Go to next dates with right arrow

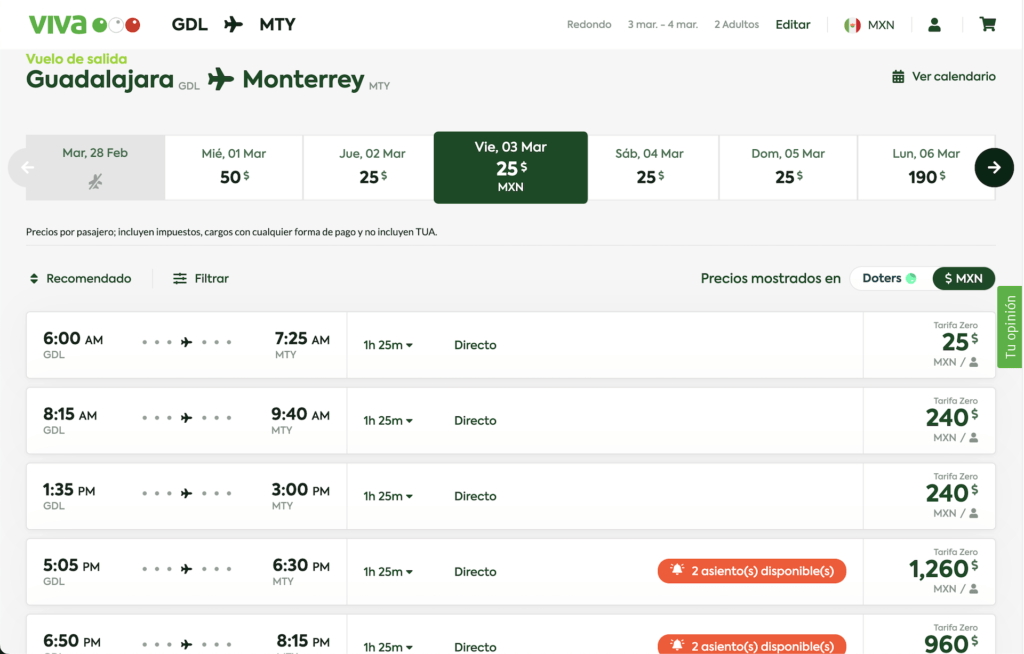994,168
